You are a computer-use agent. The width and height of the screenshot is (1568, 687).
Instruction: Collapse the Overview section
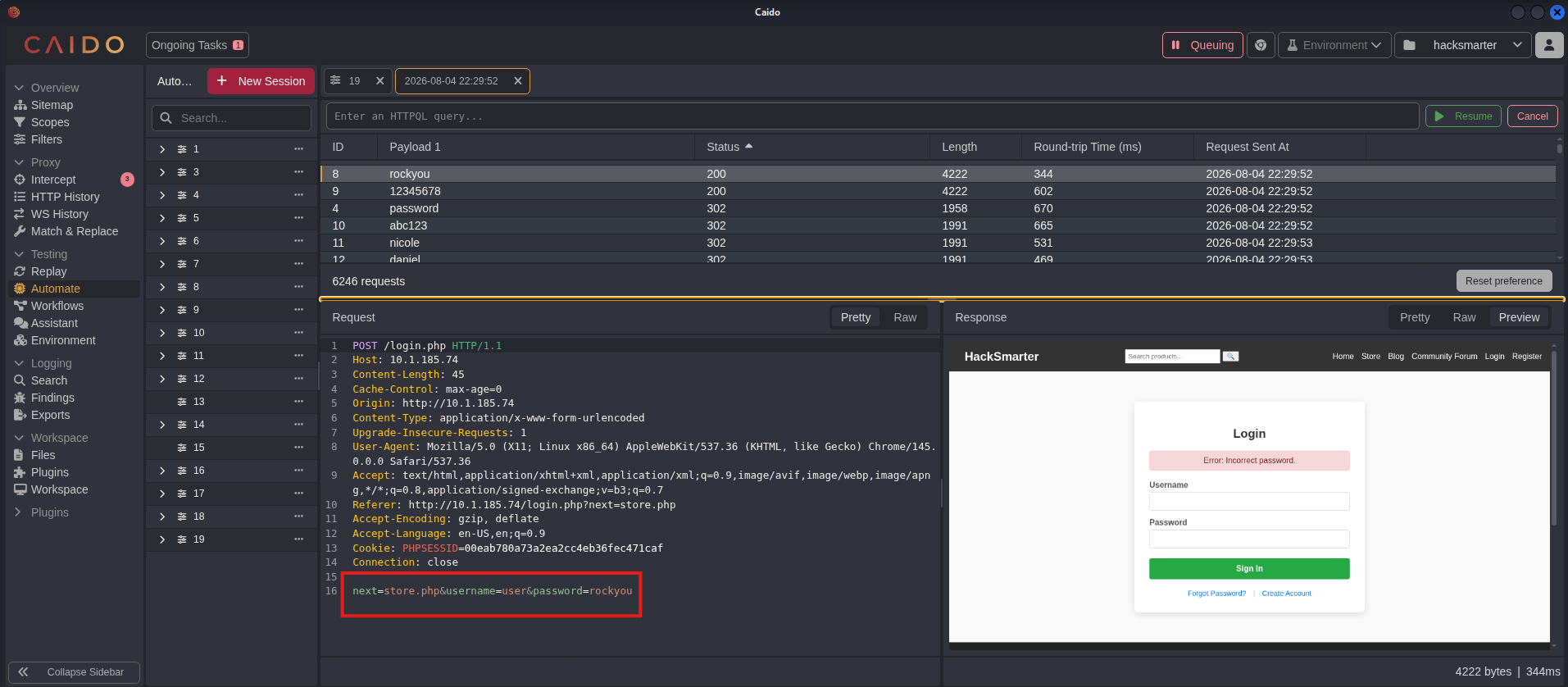[47, 88]
